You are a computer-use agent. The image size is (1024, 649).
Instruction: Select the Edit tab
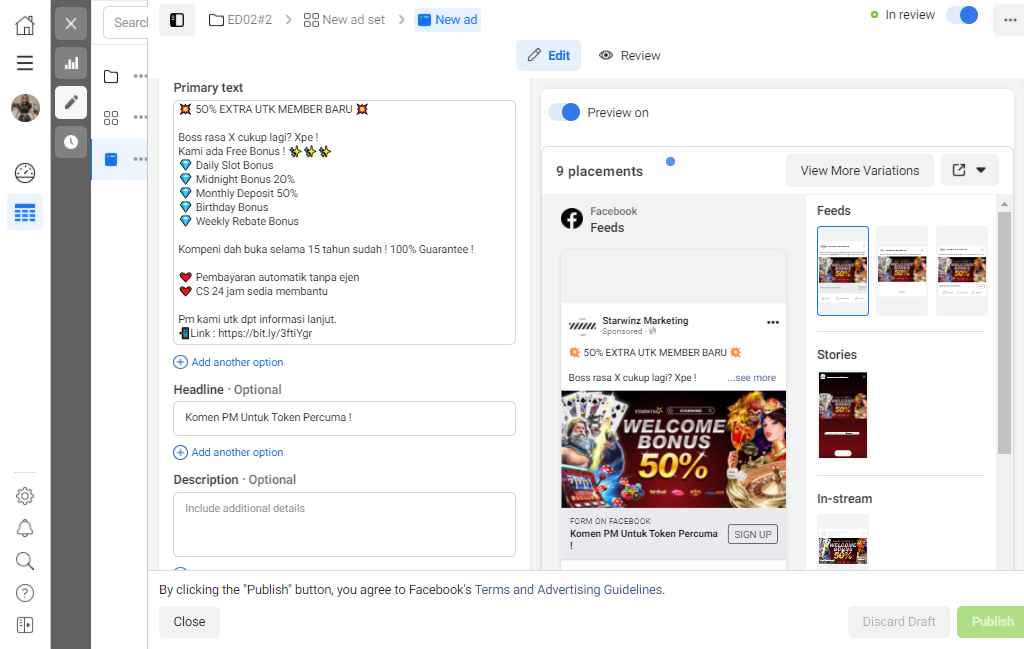pyautogui.click(x=549, y=55)
